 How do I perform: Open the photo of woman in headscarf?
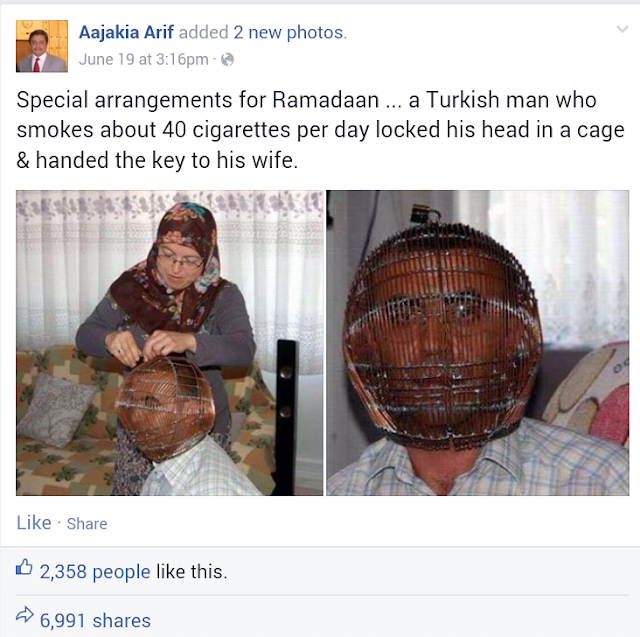coord(169,343)
